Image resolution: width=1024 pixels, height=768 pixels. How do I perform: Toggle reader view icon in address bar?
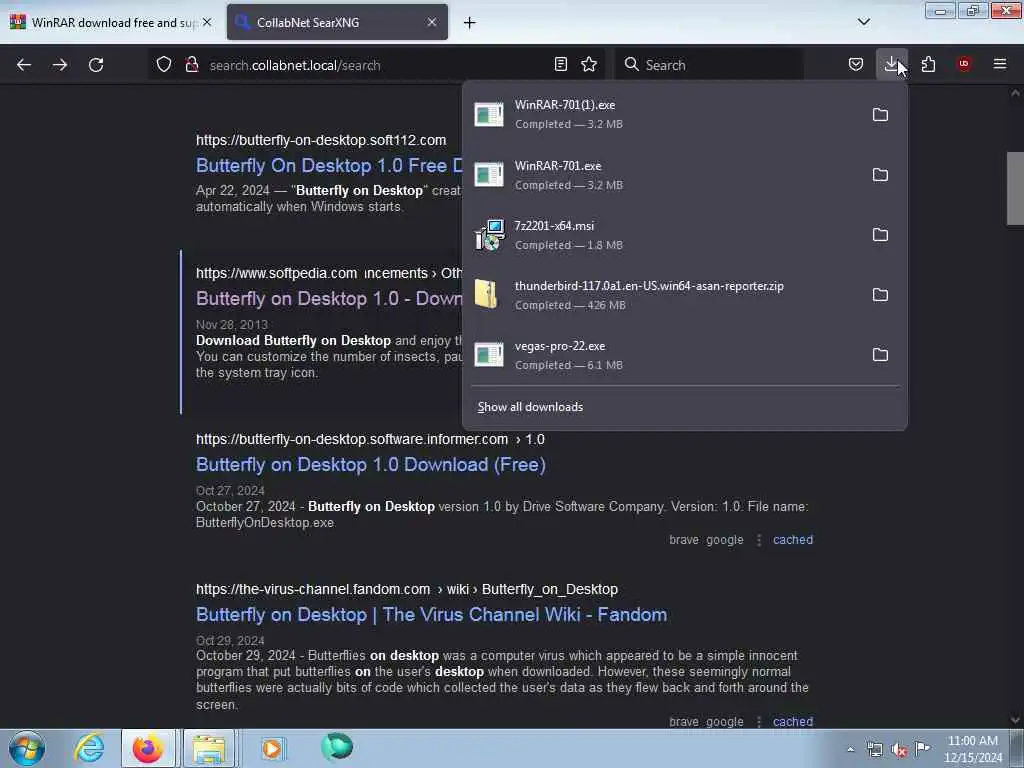click(561, 64)
